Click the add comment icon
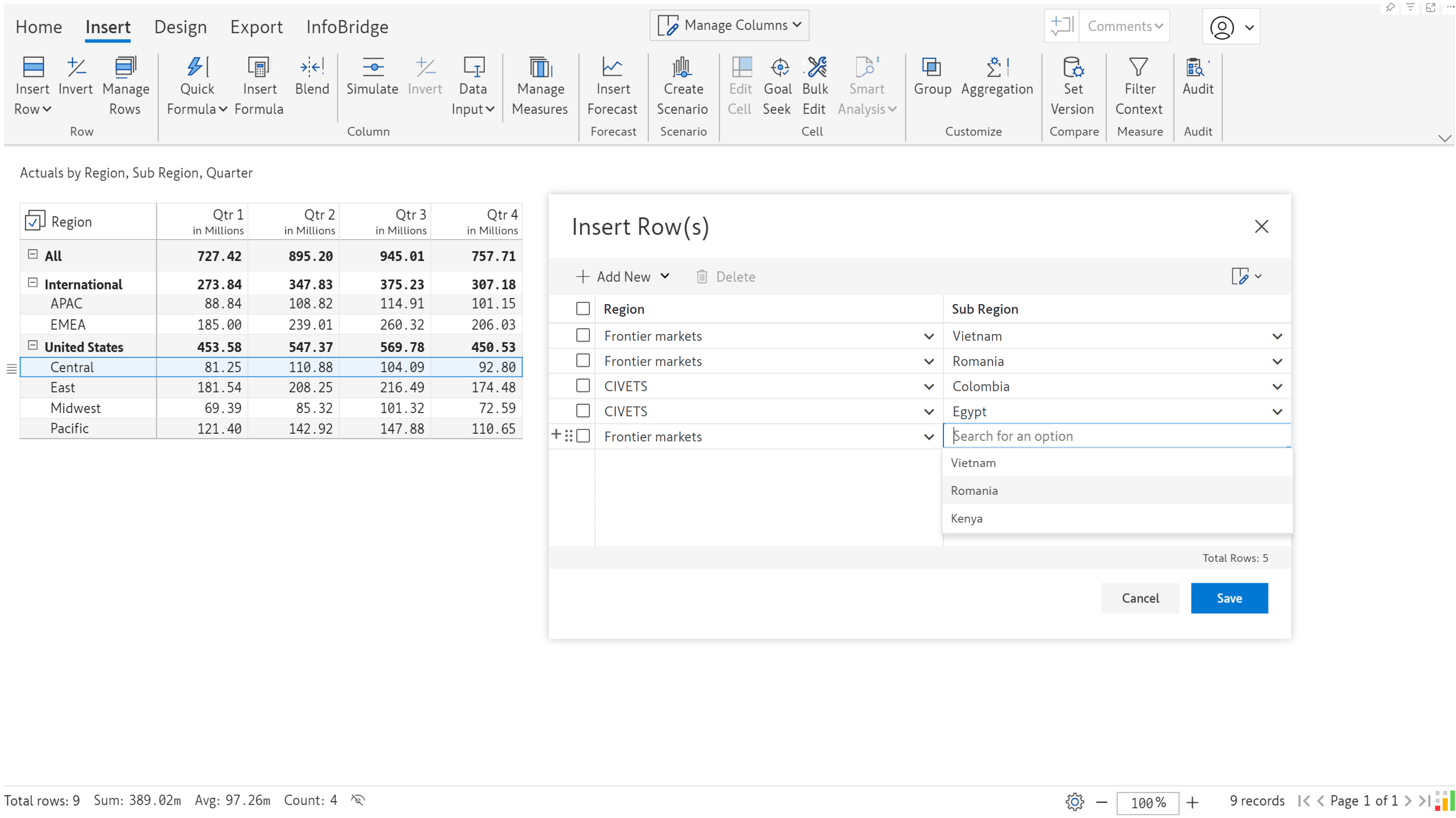Viewport: 1456px width, 818px height. (1062, 26)
